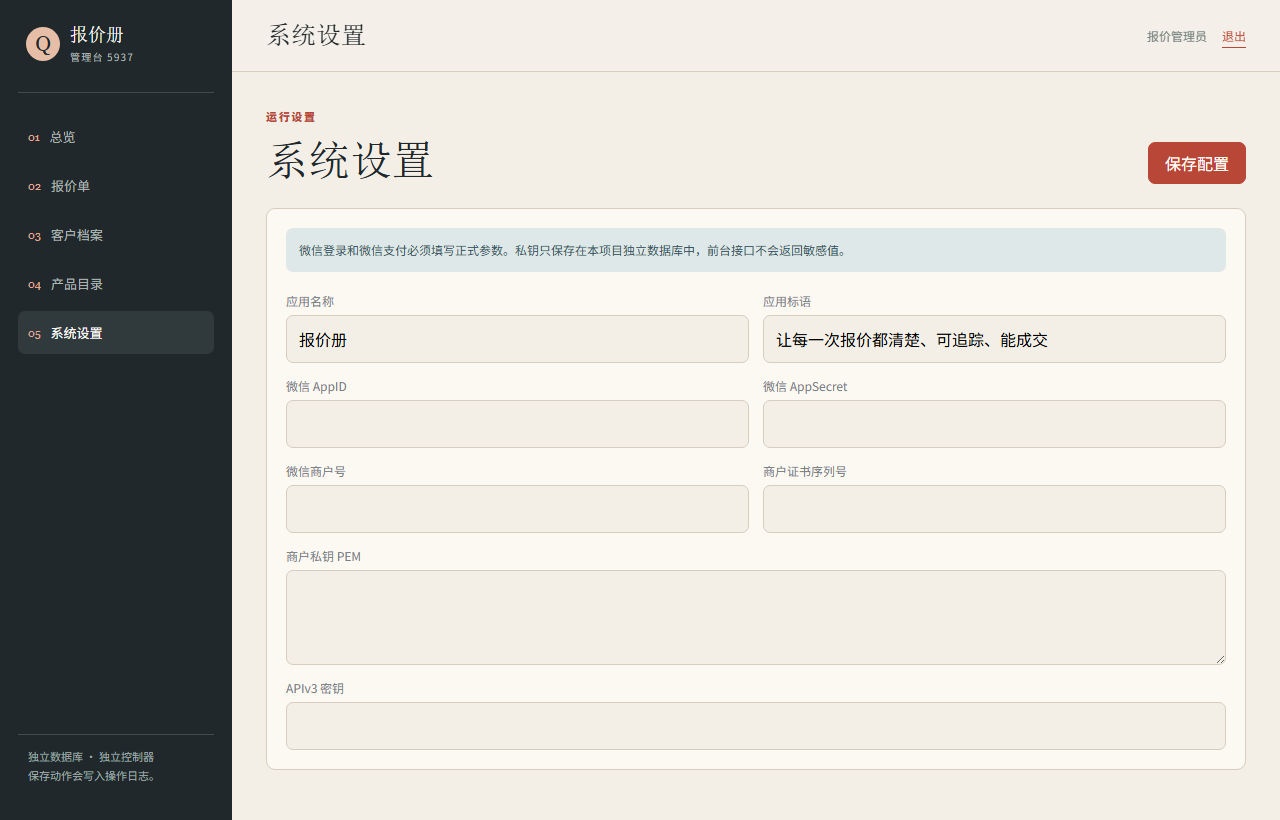Click the 商户证书序列号 field label
This screenshot has width=1280, height=820.
805,472
